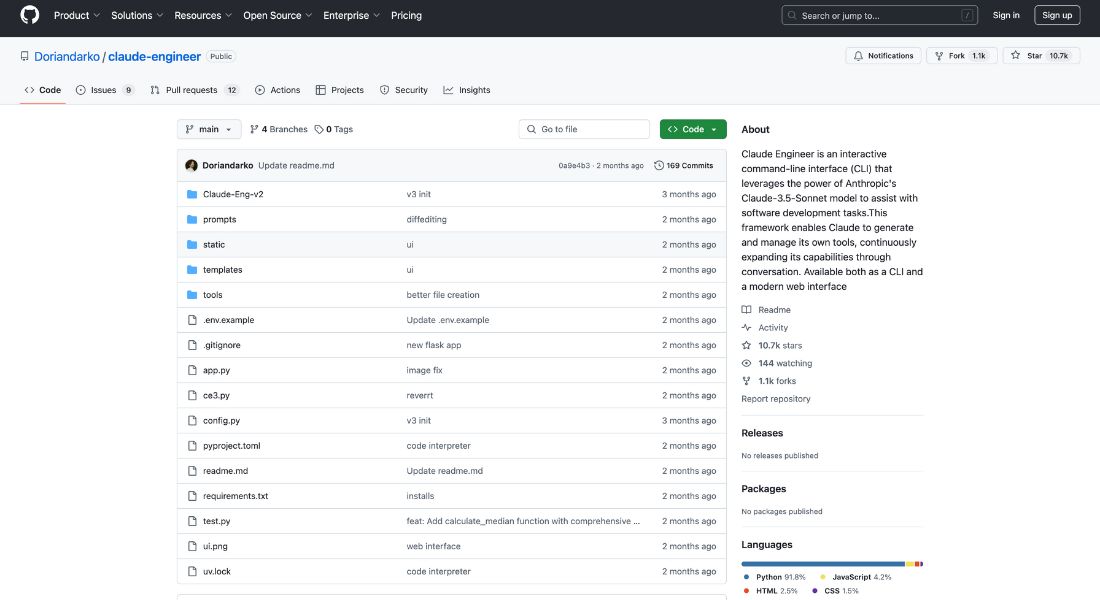Expand the Product menu chevron
Image resolution: width=1100 pixels, height=600 pixels.
[95, 15]
